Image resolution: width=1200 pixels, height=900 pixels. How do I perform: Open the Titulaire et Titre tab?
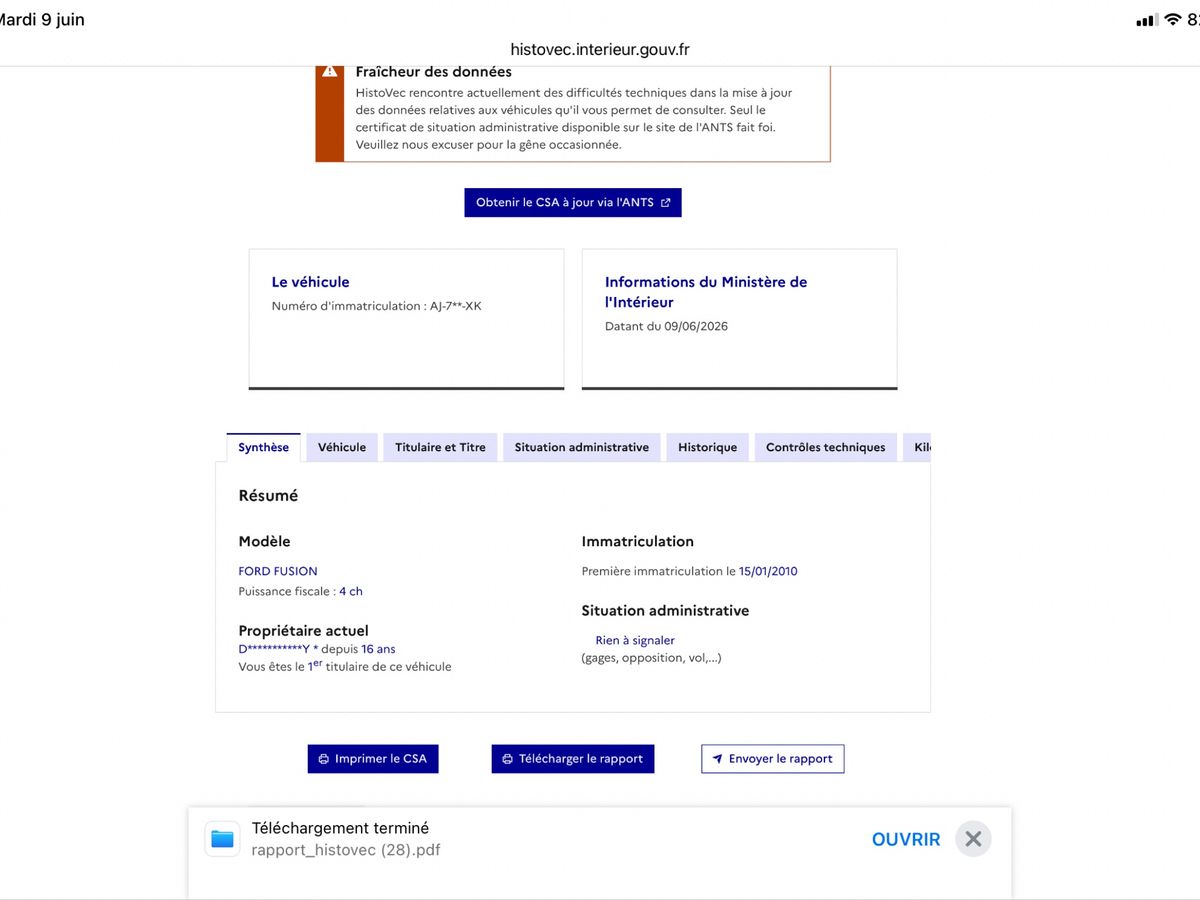click(440, 447)
